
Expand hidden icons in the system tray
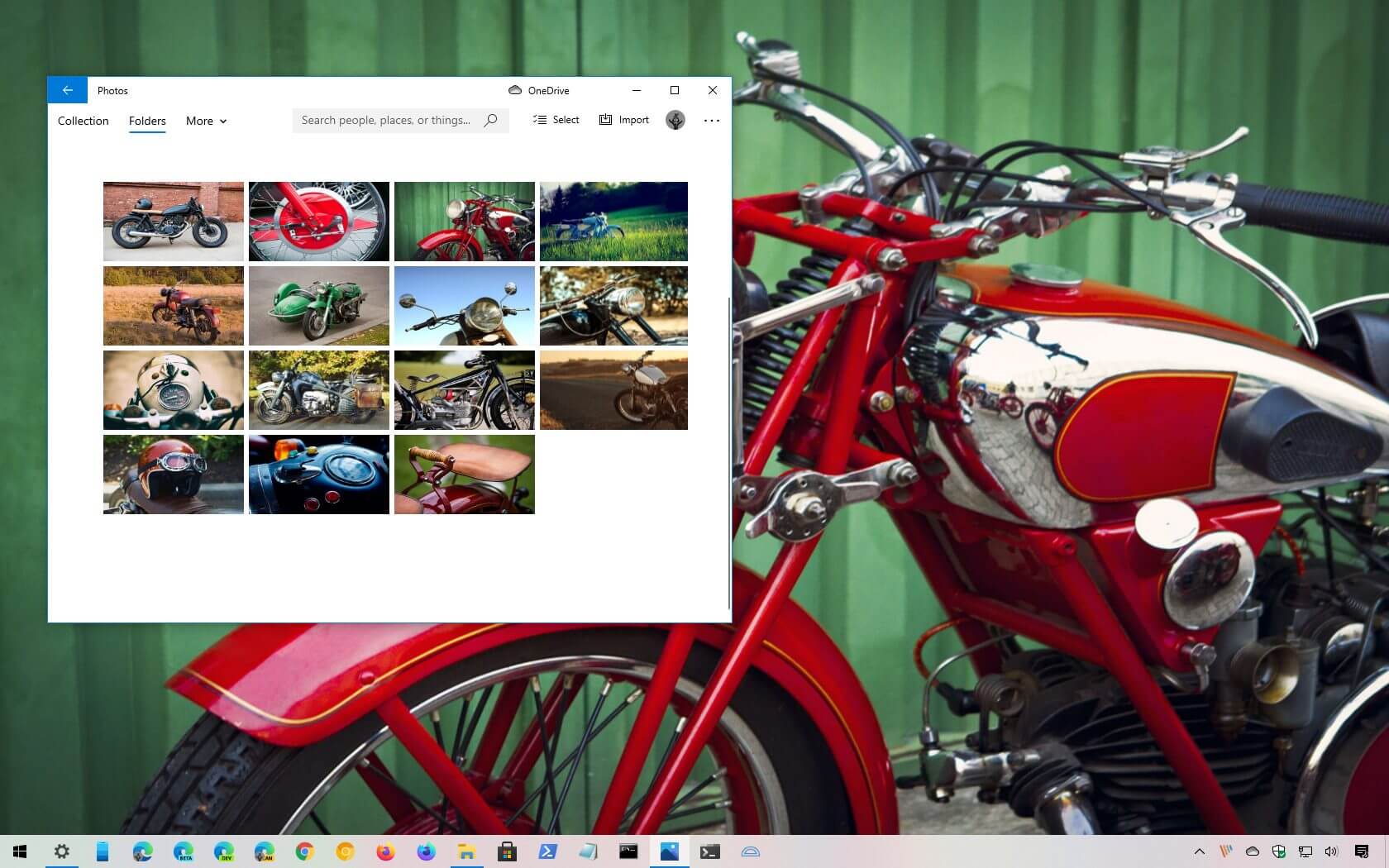click(x=1199, y=851)
